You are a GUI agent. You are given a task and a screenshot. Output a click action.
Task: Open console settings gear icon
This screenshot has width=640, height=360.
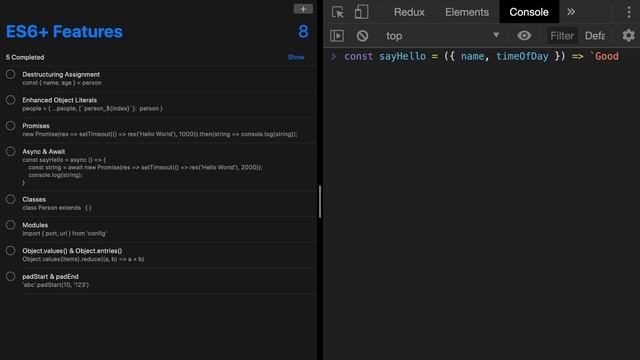(x=628, y=36)
